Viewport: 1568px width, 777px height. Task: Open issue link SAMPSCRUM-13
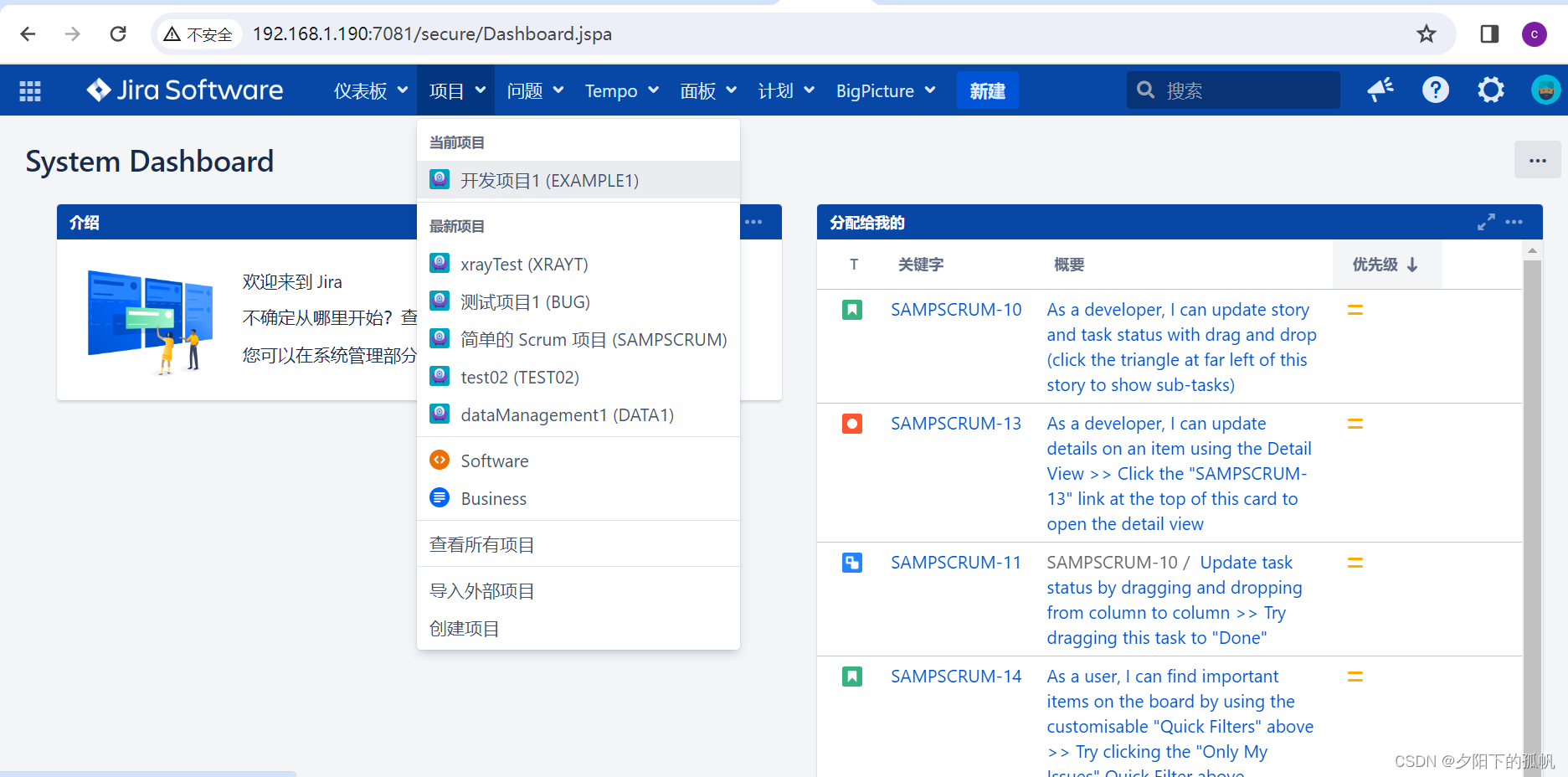click(x=956, y=424)
